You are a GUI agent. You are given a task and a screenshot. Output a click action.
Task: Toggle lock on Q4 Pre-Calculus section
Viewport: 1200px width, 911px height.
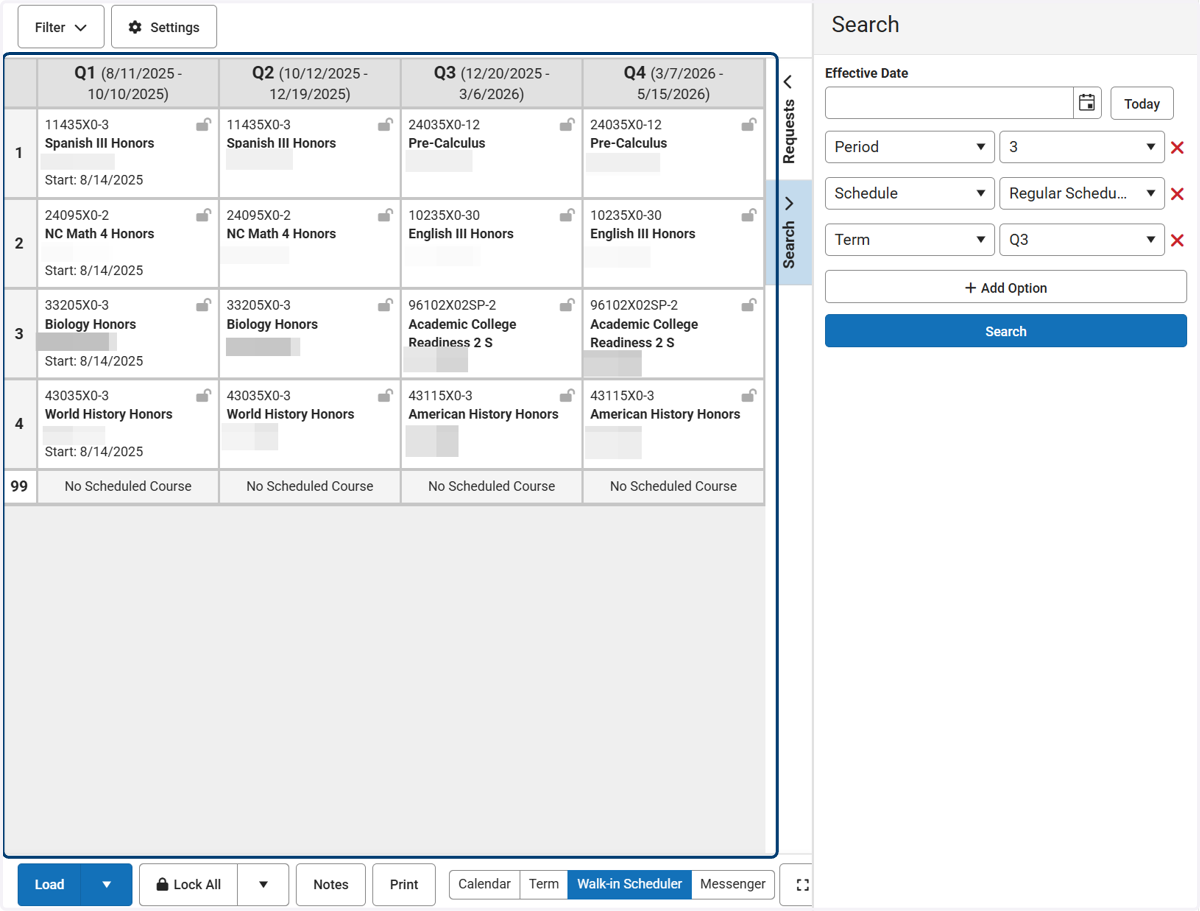(749, 125)
